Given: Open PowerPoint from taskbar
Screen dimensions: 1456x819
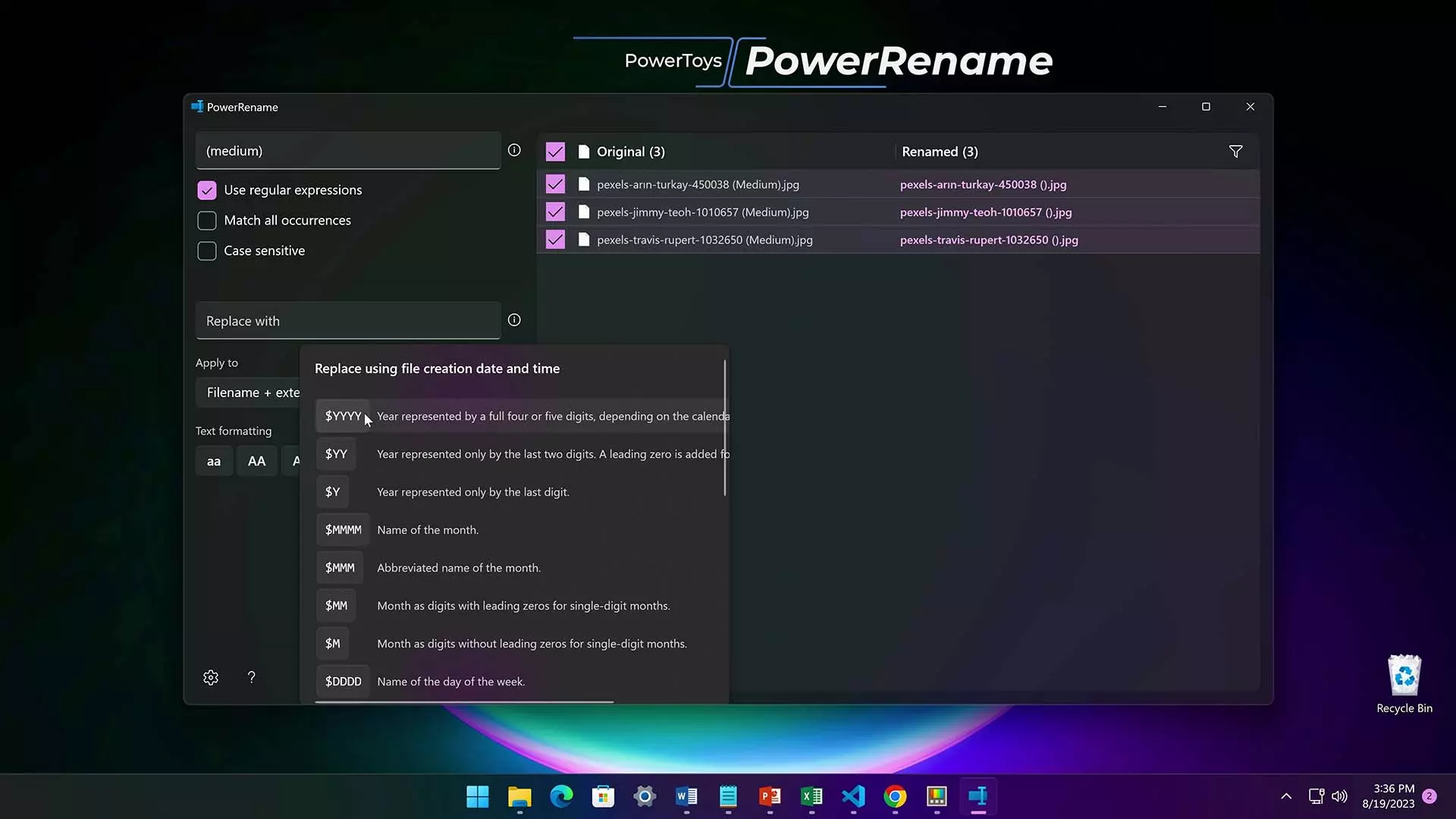Looking at the screenshot, I should click(770, 796).
